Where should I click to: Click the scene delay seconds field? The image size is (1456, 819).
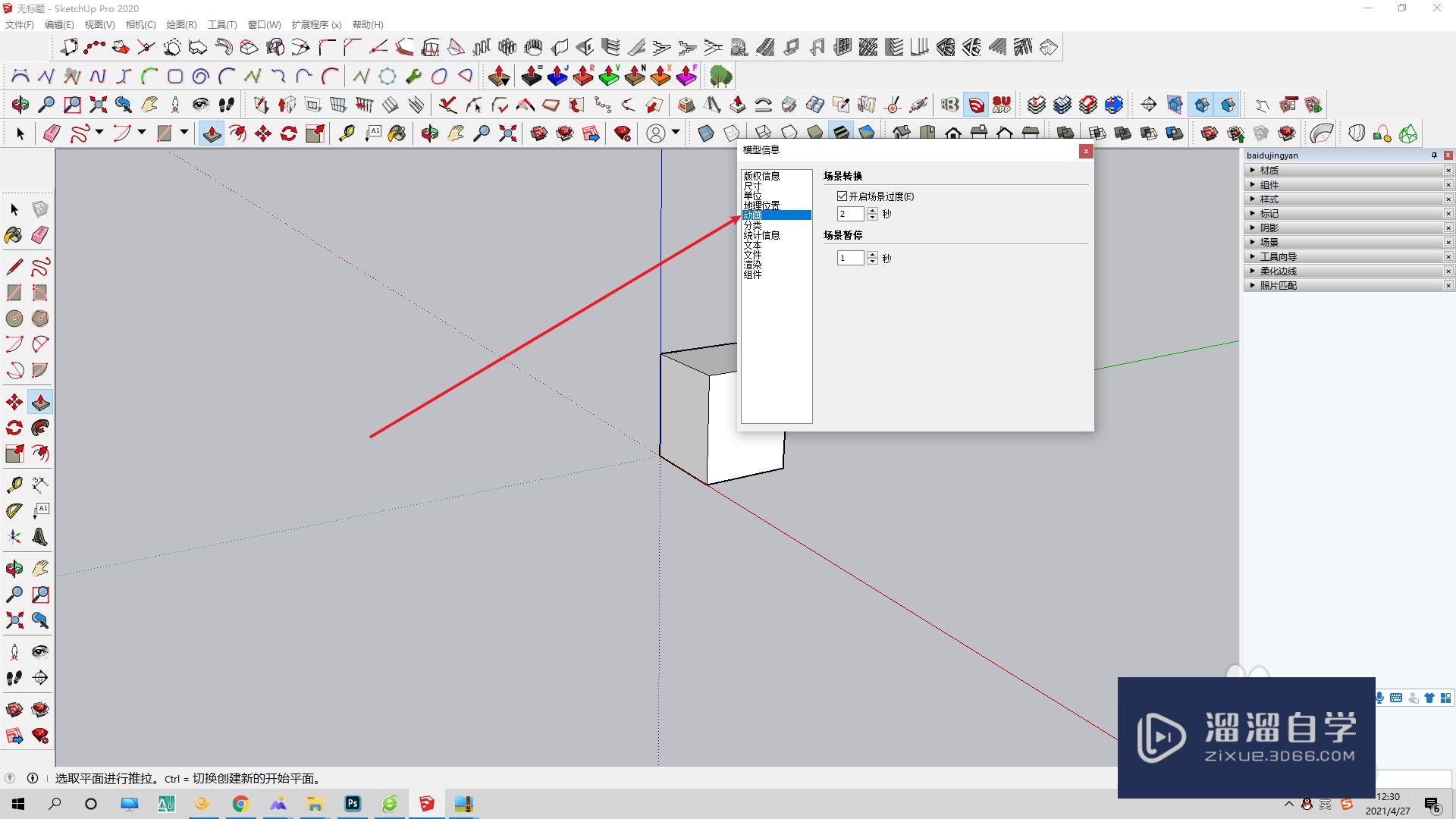850,259
